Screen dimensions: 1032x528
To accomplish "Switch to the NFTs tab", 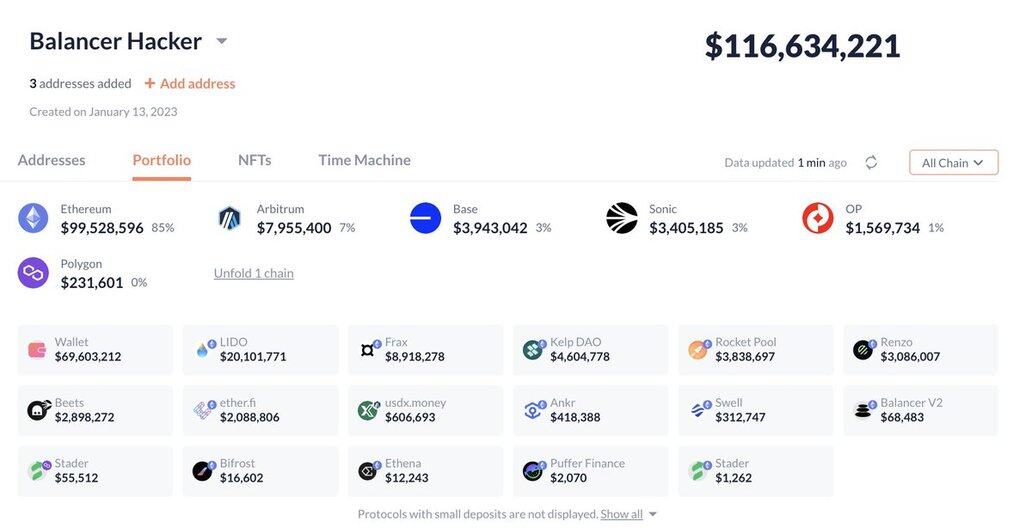I will (254, 160).
